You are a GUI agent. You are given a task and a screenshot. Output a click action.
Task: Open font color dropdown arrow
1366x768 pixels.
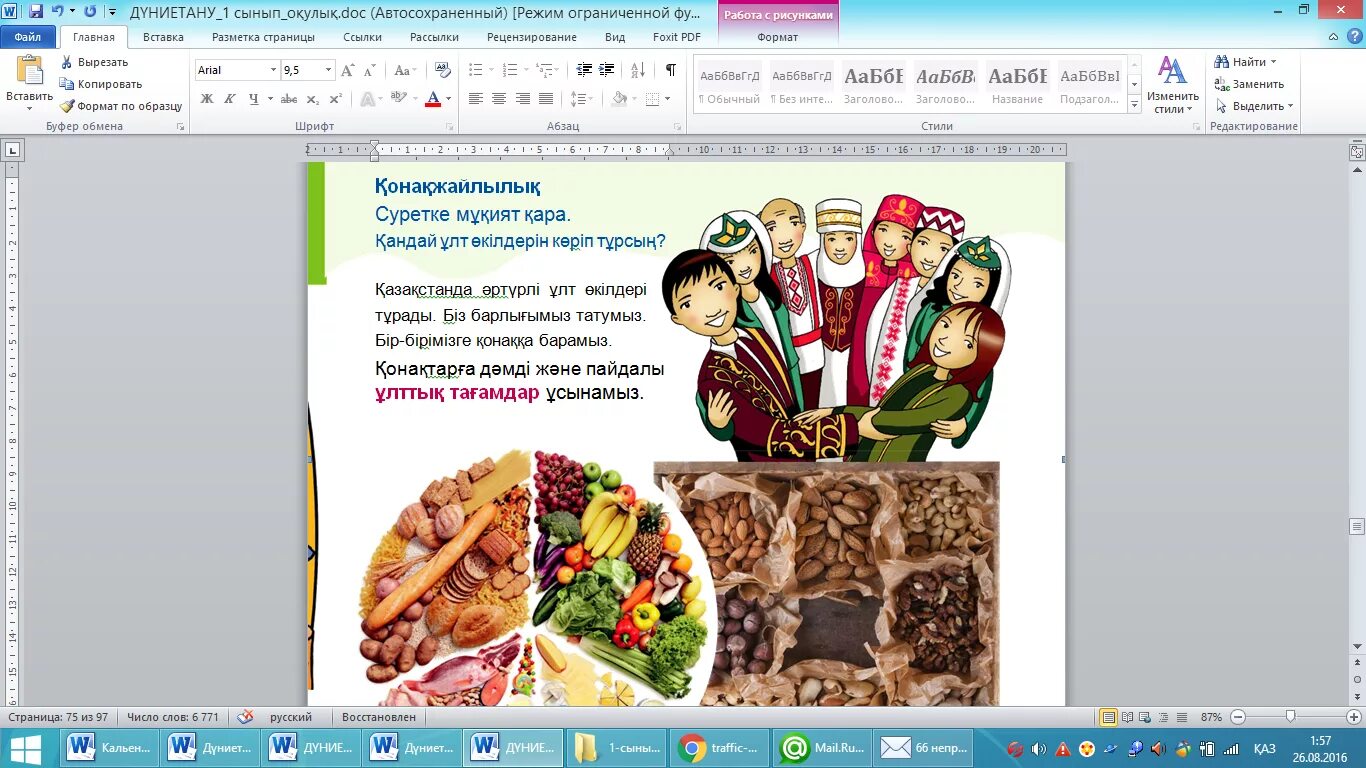(448, 99)
